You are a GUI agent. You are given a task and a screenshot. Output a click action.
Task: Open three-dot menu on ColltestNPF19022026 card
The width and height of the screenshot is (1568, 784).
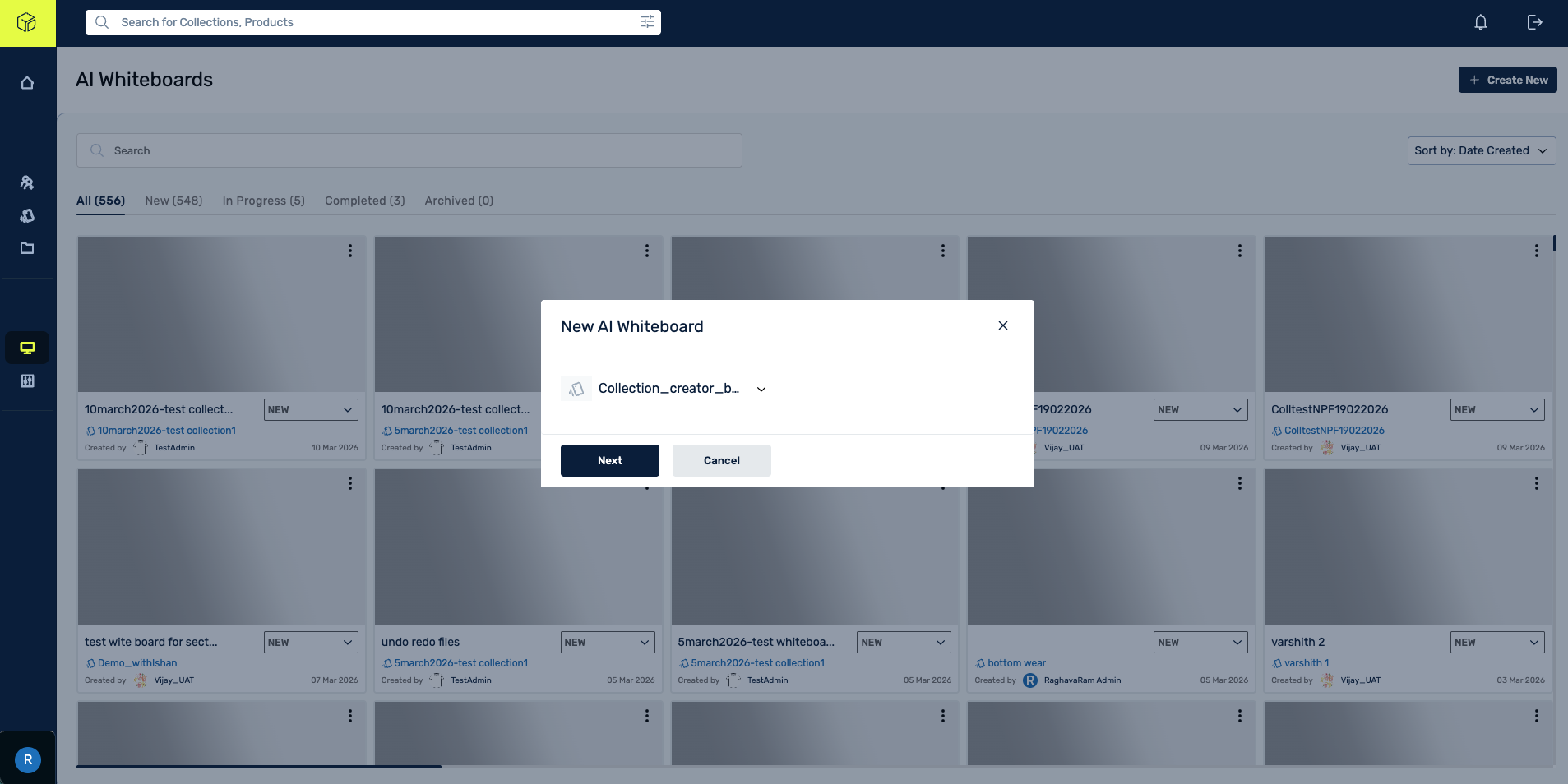coord(1536,251)
